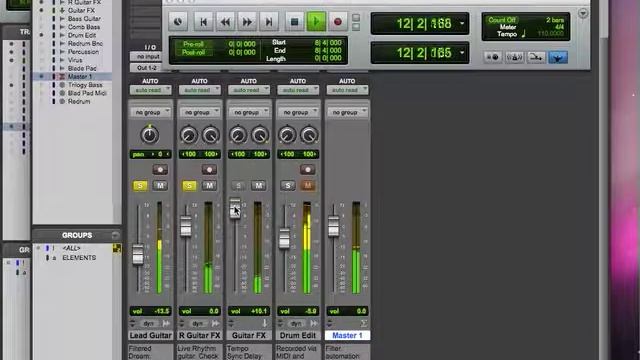Select Trilogy Bass in the track list
Screen dimensions: 640x360
(x=85, y=85)
